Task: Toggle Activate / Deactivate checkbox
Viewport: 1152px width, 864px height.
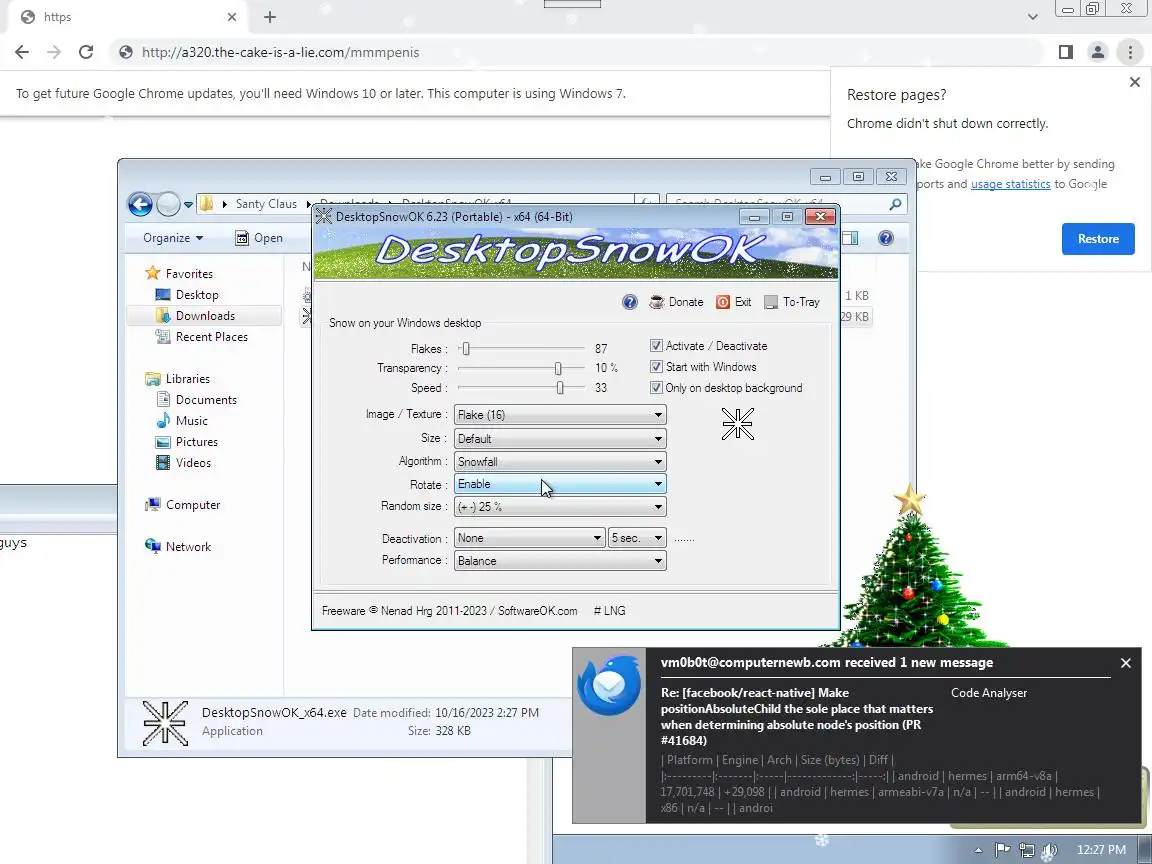Action: point(656,345)
